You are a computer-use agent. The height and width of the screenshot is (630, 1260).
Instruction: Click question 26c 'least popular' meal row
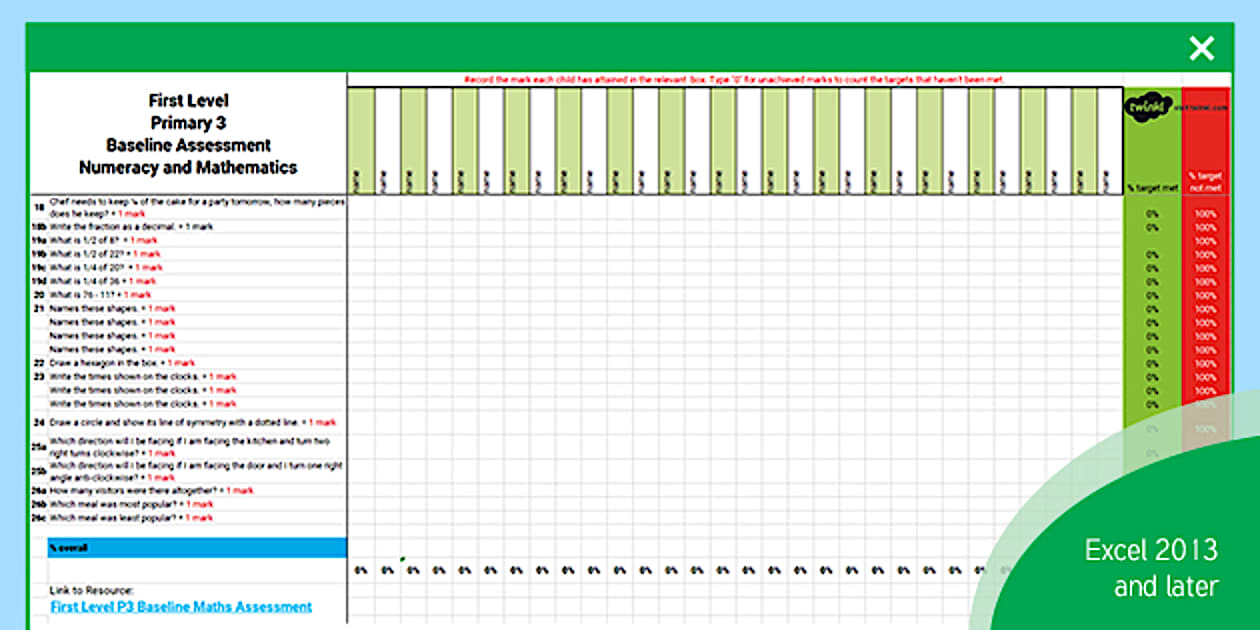tap(130, 518)
